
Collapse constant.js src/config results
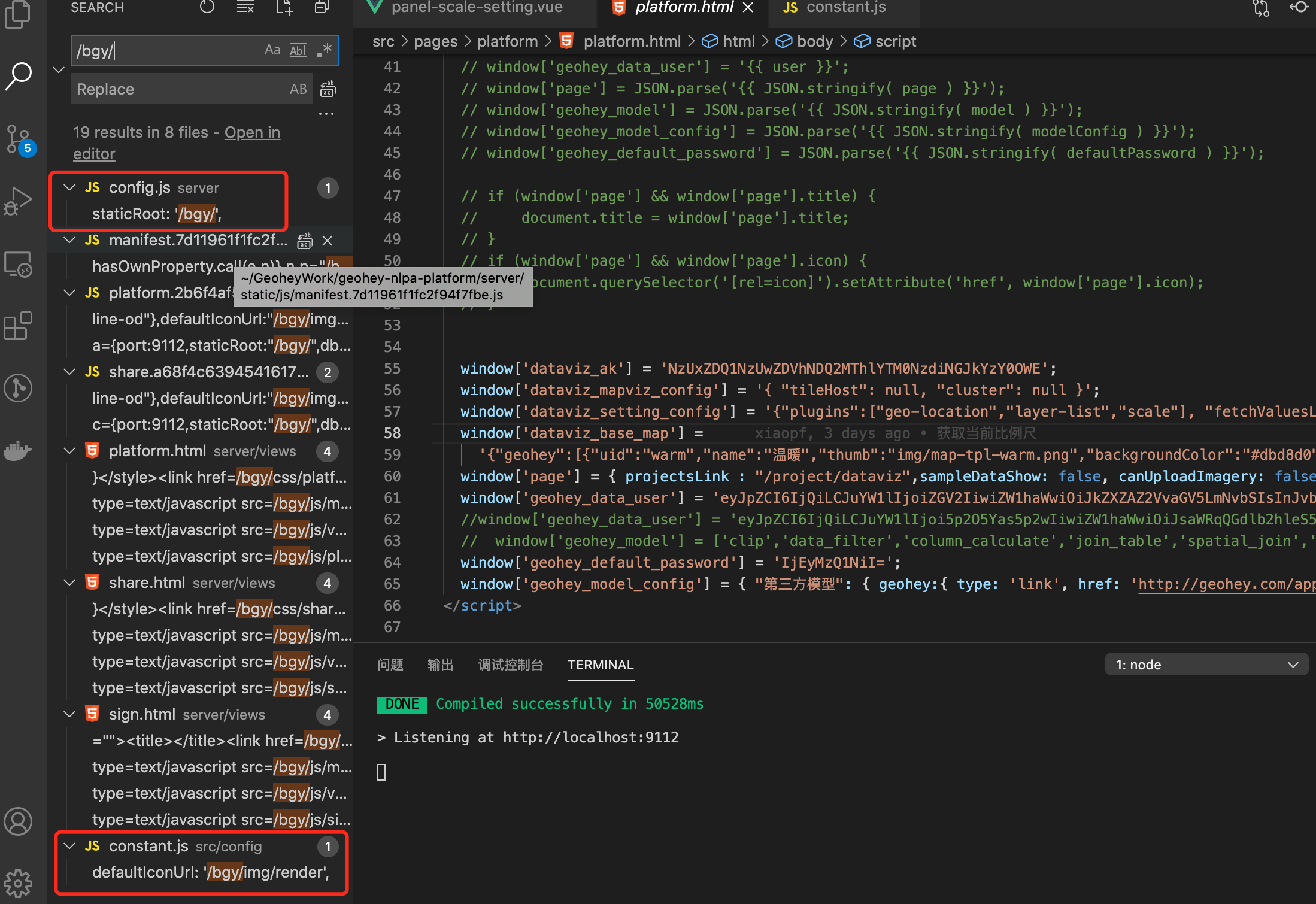pos(69,846)
